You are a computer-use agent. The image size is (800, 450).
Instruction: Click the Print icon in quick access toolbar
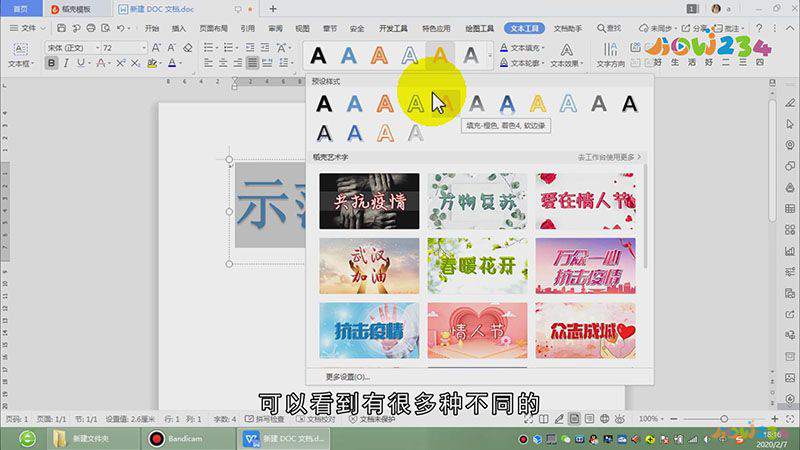[x=91, y=28]
